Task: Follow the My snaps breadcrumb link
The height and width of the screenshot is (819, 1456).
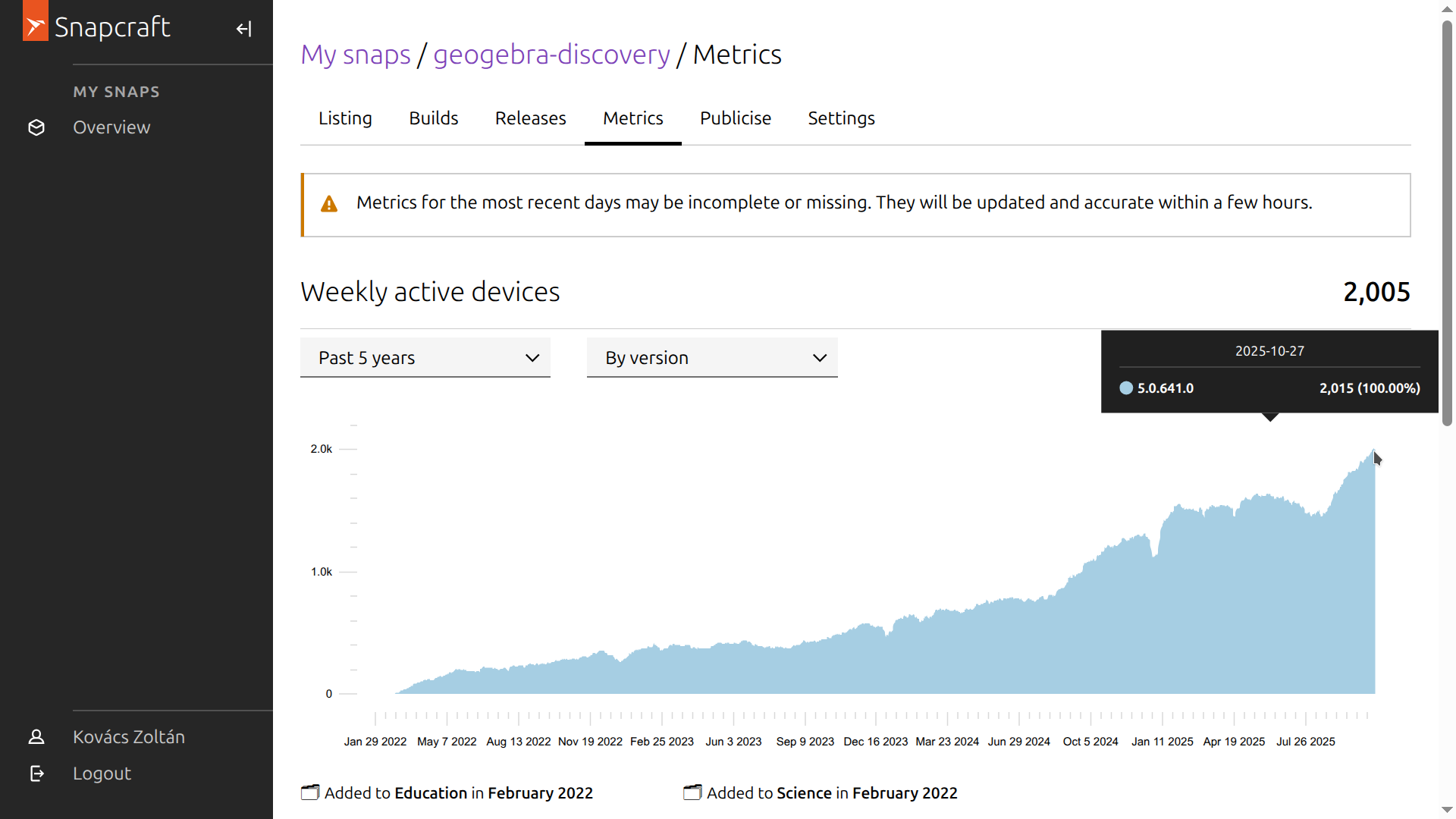Action: 355,55
